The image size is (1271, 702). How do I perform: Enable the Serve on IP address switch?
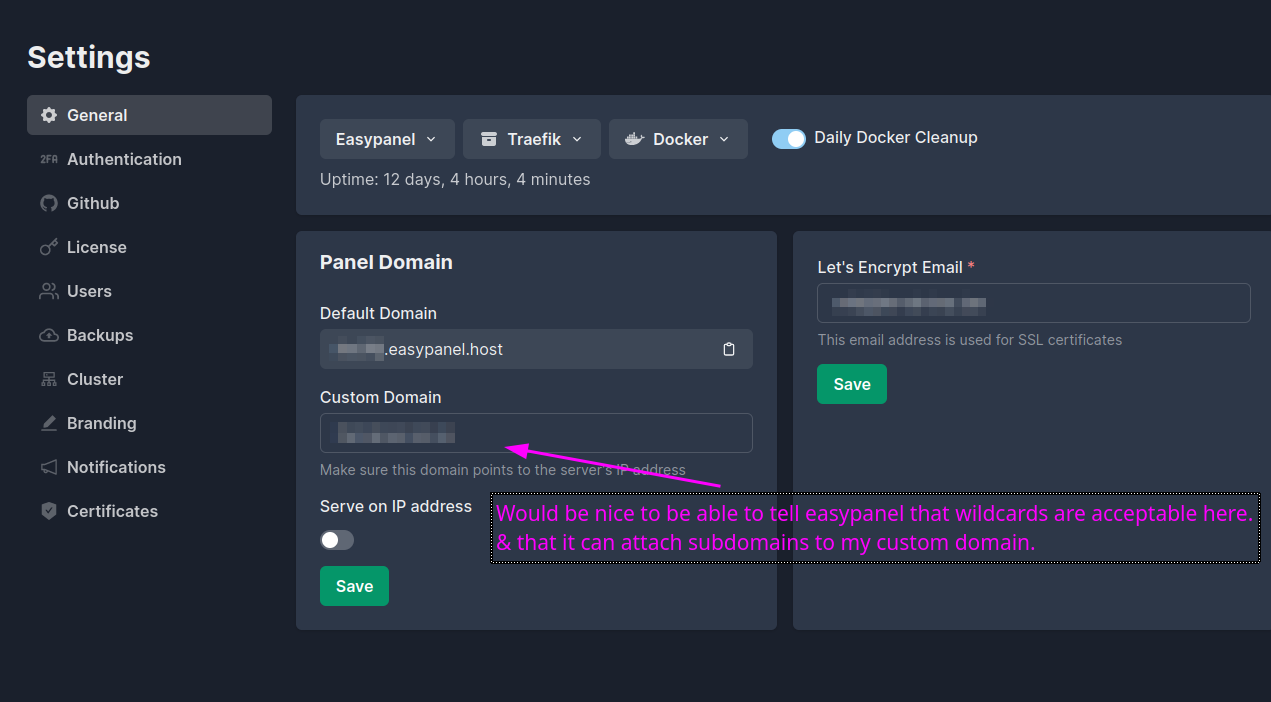337,540
